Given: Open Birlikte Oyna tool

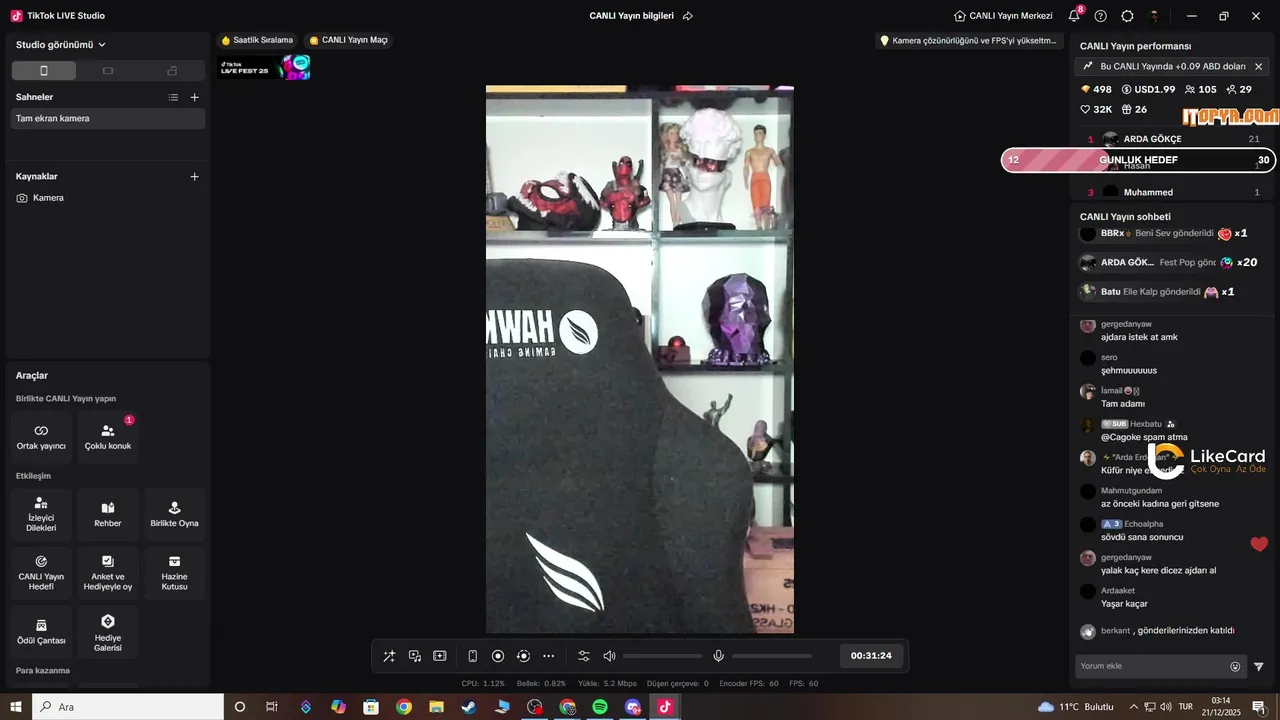Looking at the screenshot, I should tap(175, 514).
